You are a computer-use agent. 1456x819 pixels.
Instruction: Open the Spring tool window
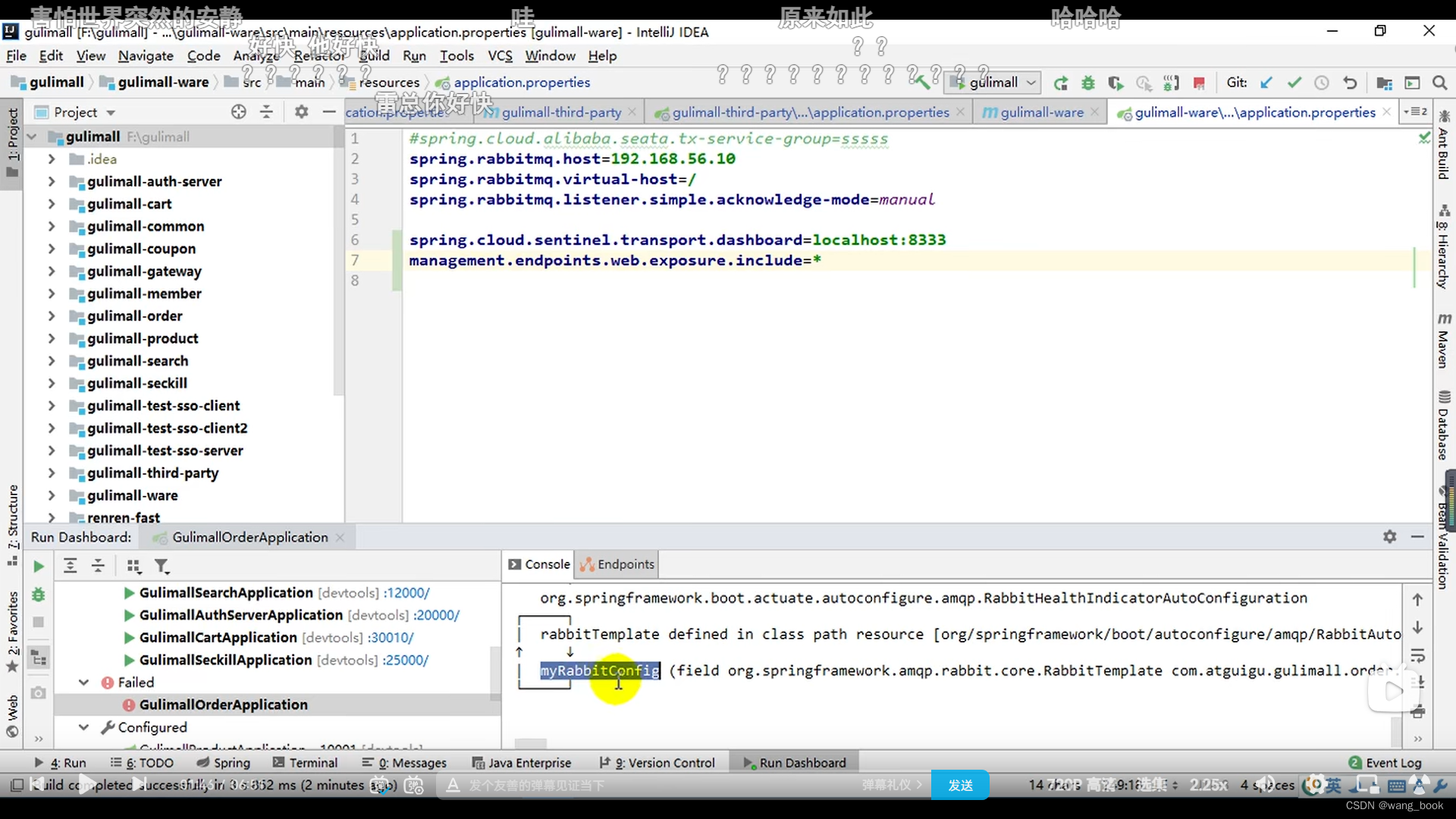point(223,762)
